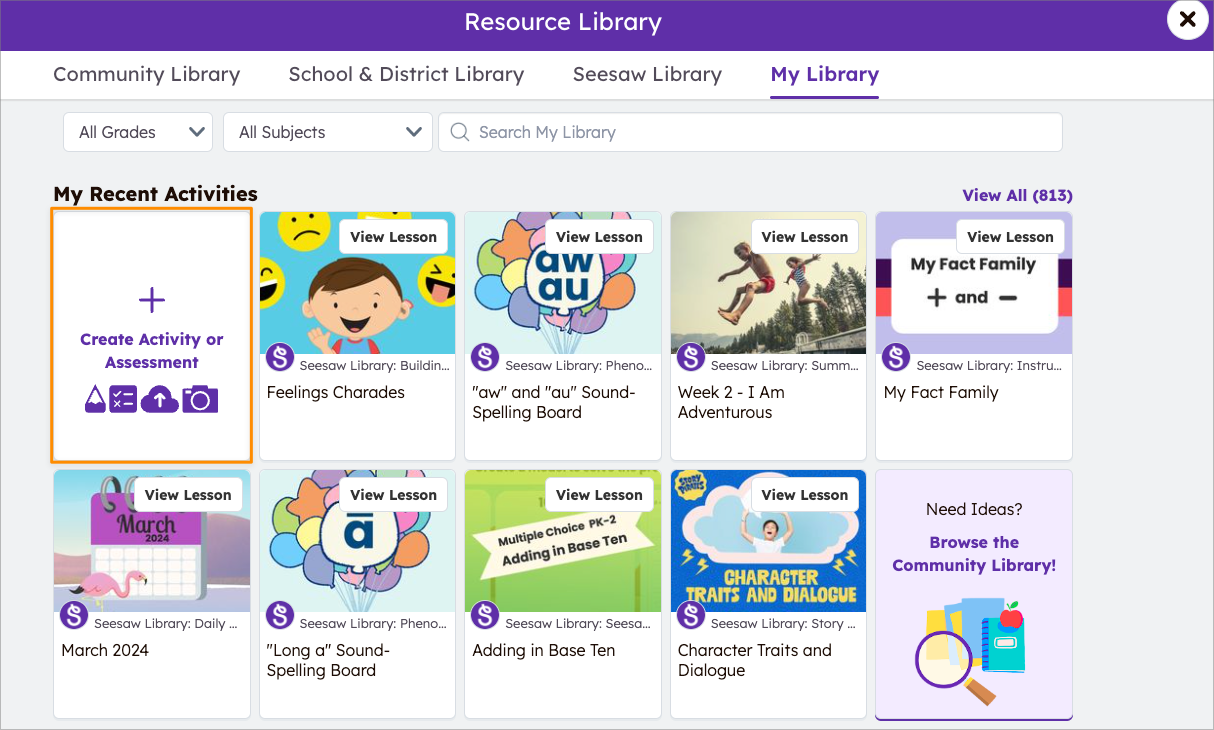
Task: Click the magnifier icon in the search bar
Action: [459, 132]
